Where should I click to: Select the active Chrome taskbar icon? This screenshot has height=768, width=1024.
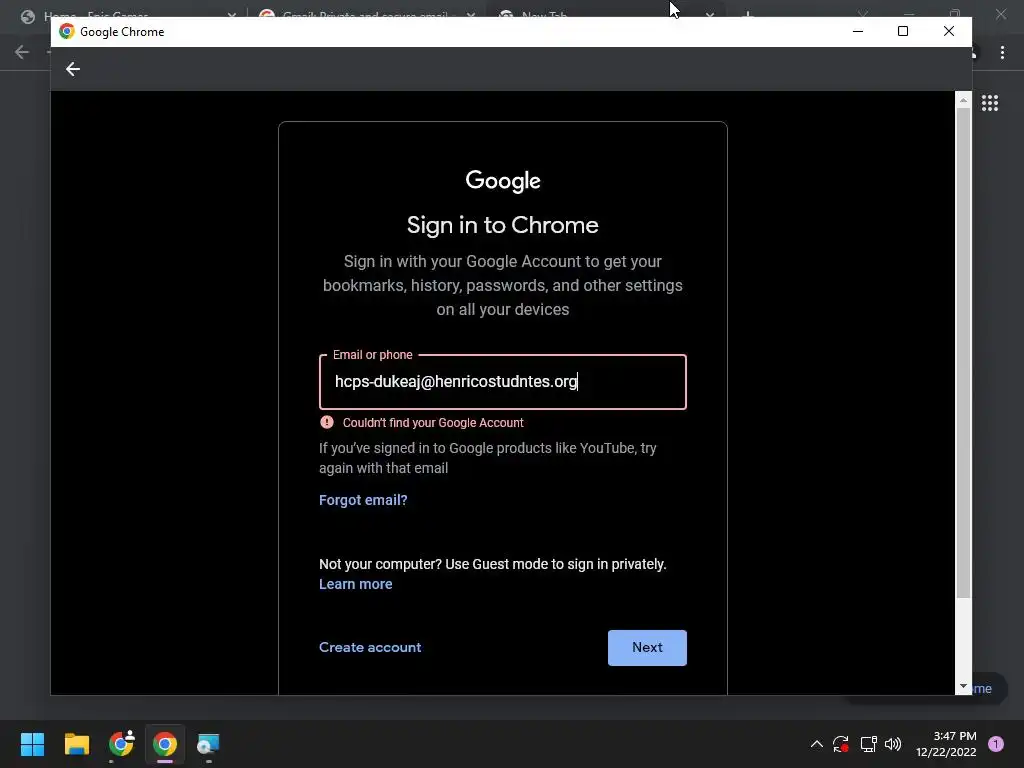pyautogui.click(x=165, y=744)
